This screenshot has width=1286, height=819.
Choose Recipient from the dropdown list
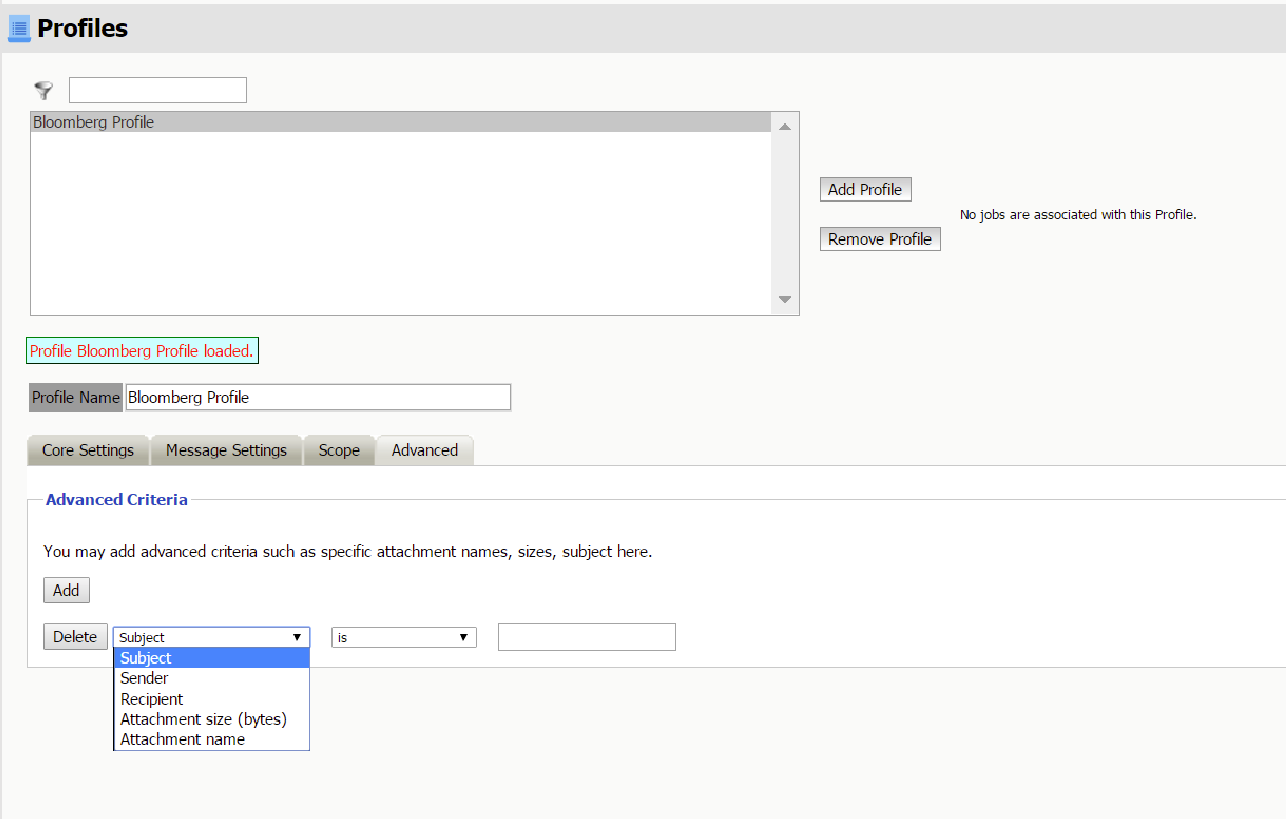click(x=211, y=699)
